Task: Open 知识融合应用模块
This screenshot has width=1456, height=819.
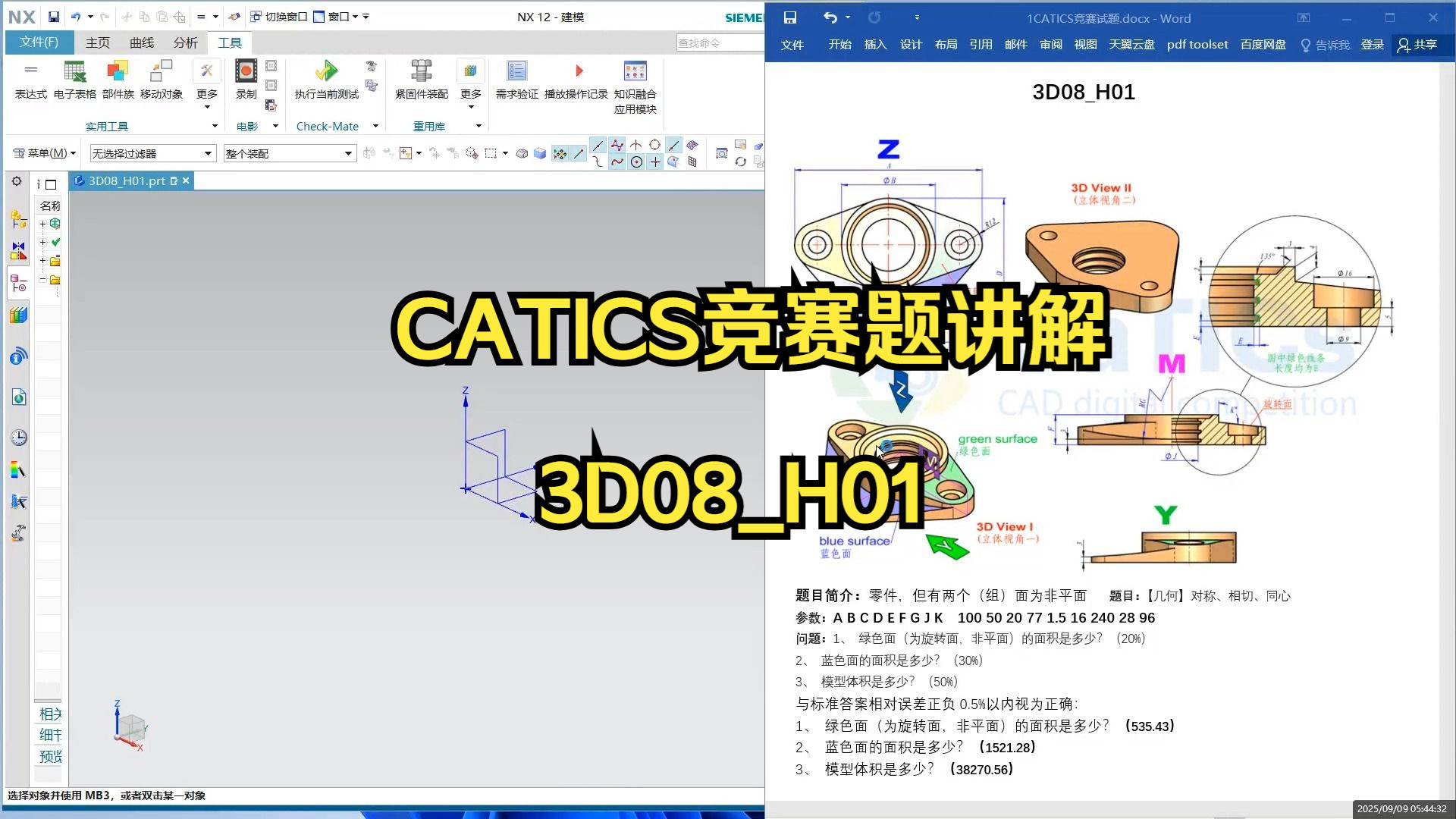Action: (635, 87)
